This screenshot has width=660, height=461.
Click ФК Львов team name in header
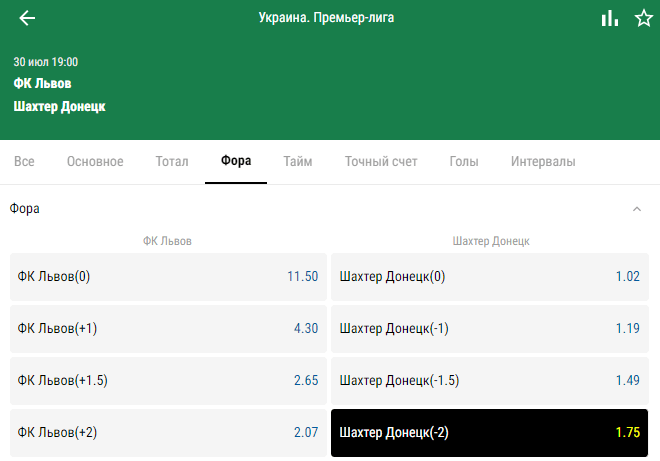tap(42, 83)
